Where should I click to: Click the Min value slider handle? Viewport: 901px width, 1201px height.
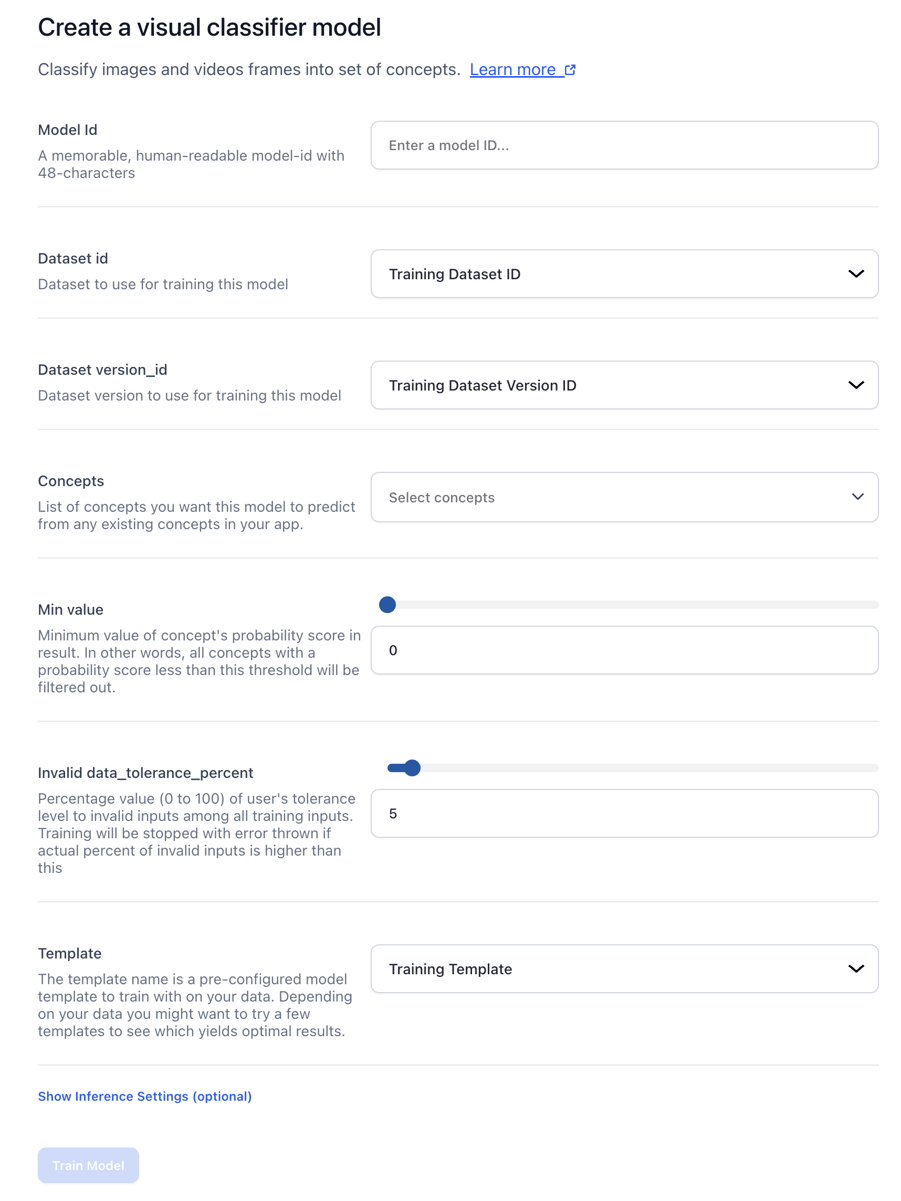tap(388, 604)
